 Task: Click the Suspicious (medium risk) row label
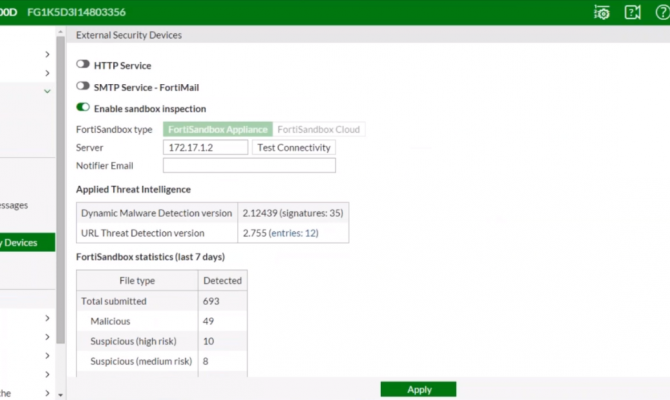point(141,362)
